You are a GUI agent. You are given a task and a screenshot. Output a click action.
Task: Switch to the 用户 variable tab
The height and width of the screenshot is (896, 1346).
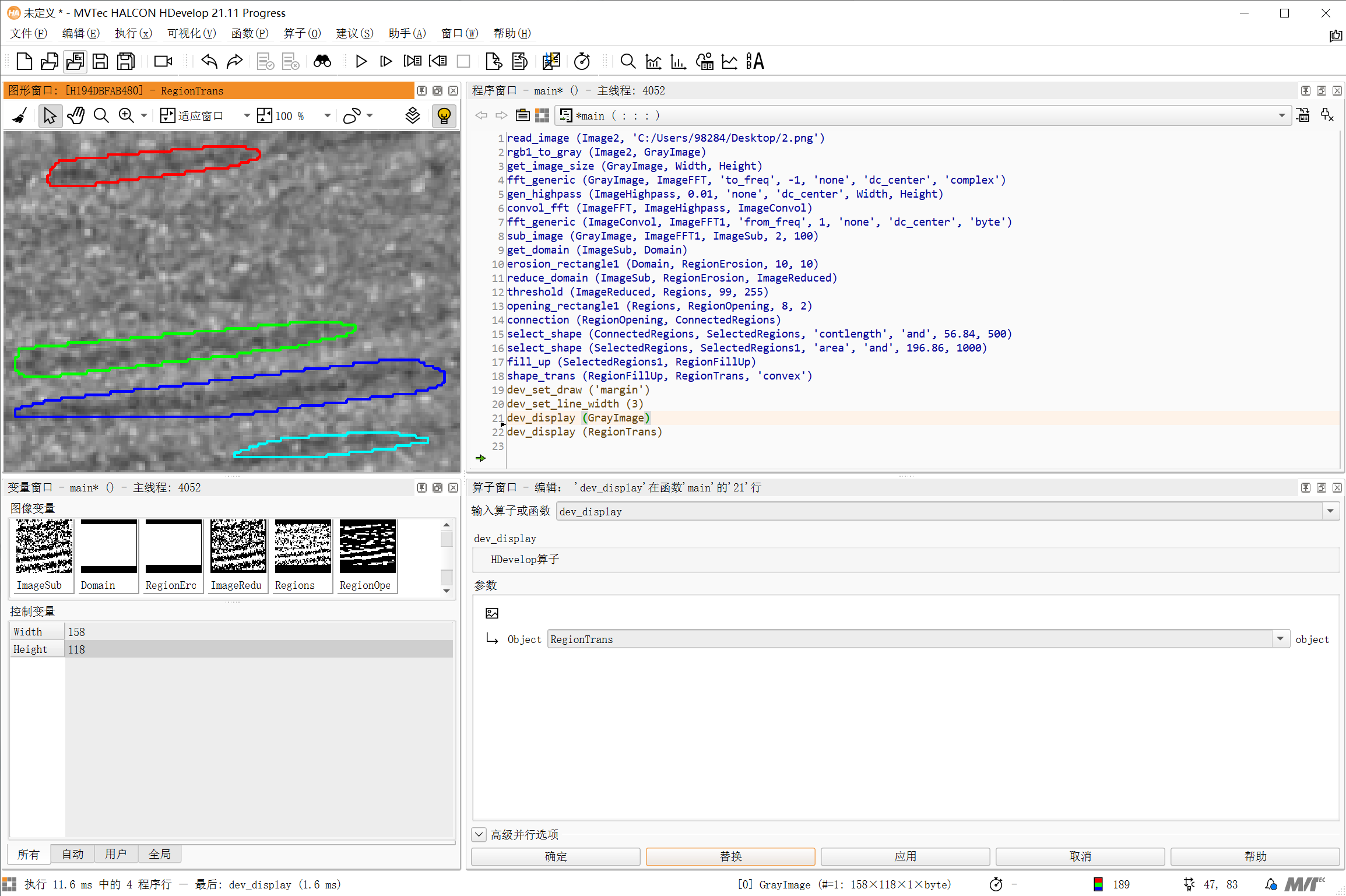(x=116, y=854)
